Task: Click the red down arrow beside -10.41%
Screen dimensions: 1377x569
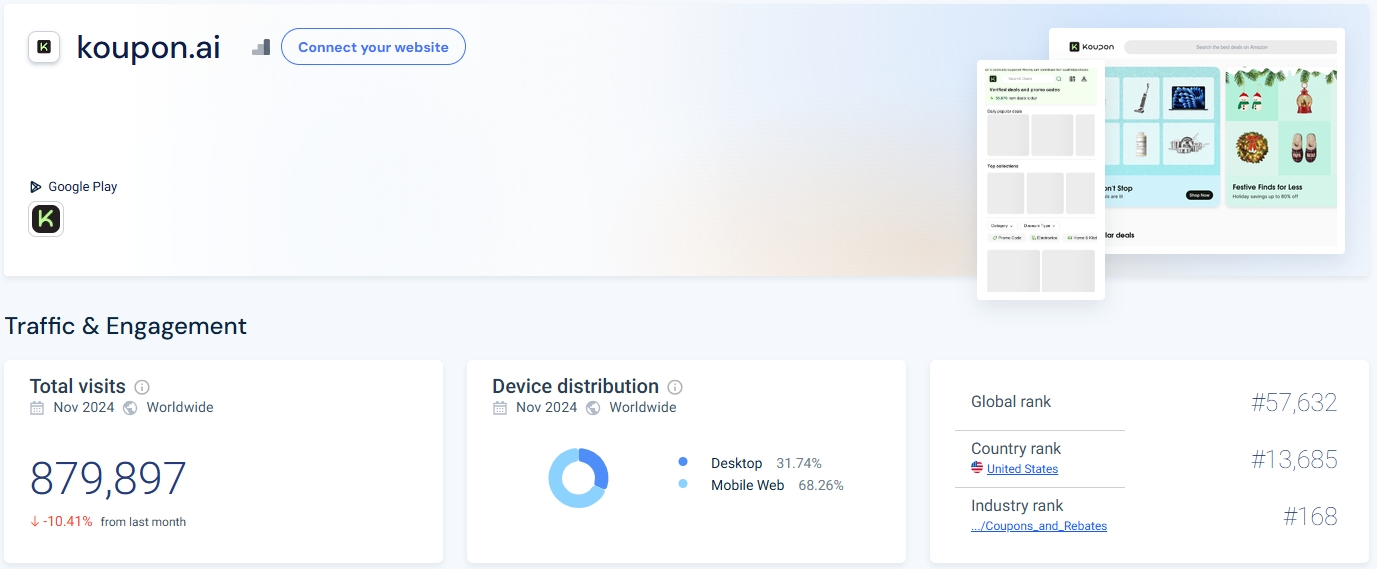Action: point(35,521)
